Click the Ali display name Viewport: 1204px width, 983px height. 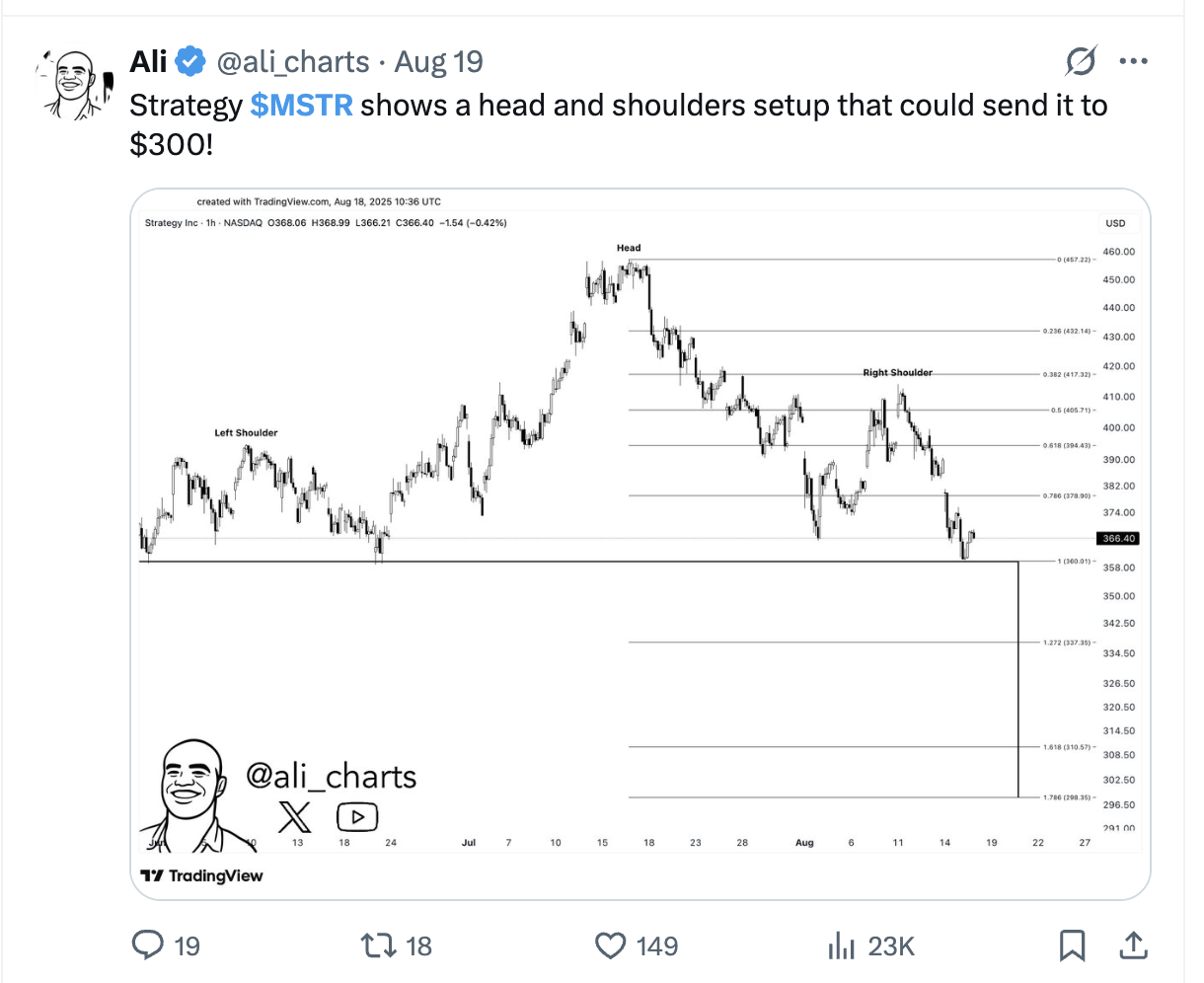149,62
